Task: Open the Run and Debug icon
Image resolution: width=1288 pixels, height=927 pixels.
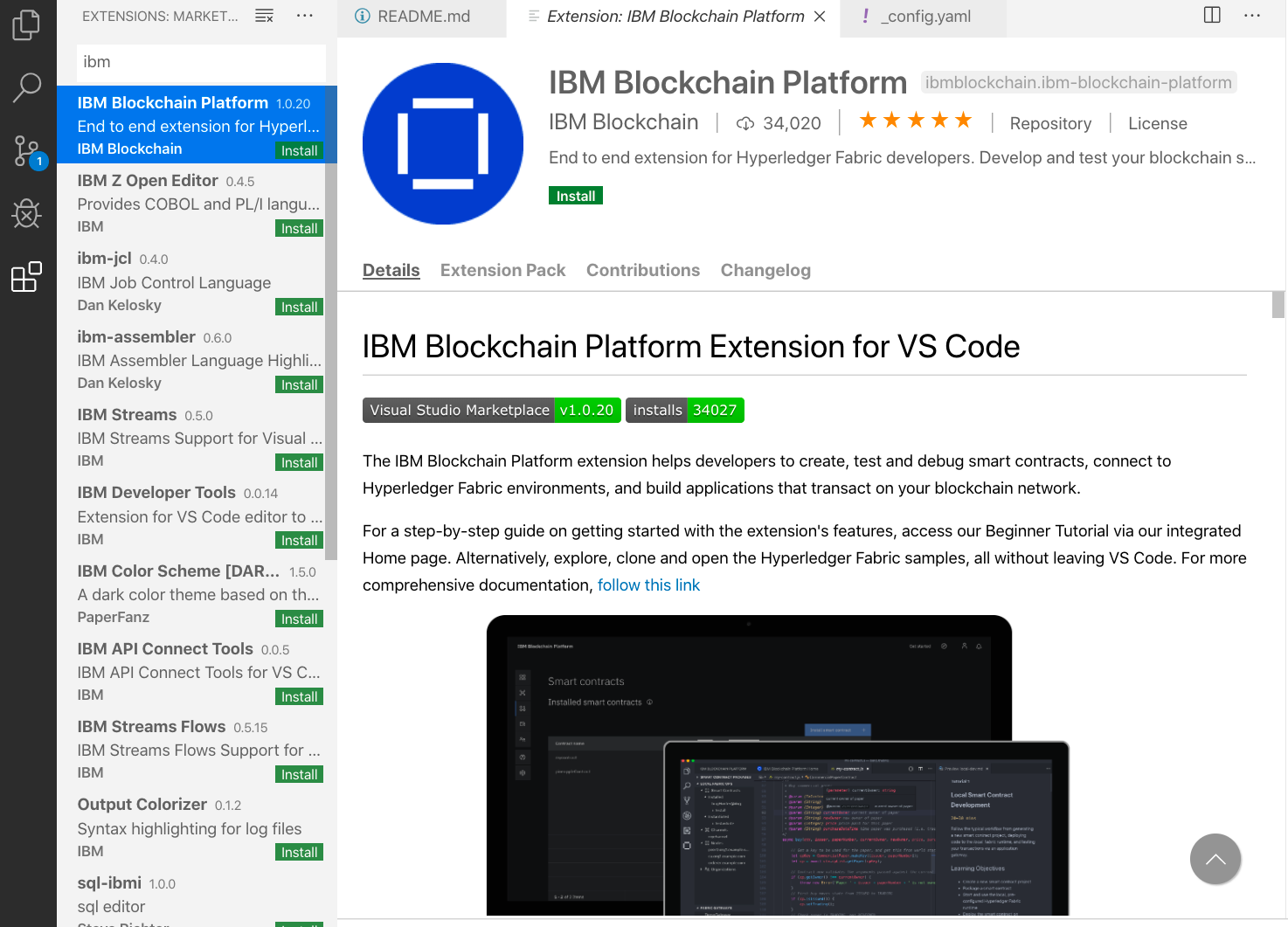Action: coord(26,213)
